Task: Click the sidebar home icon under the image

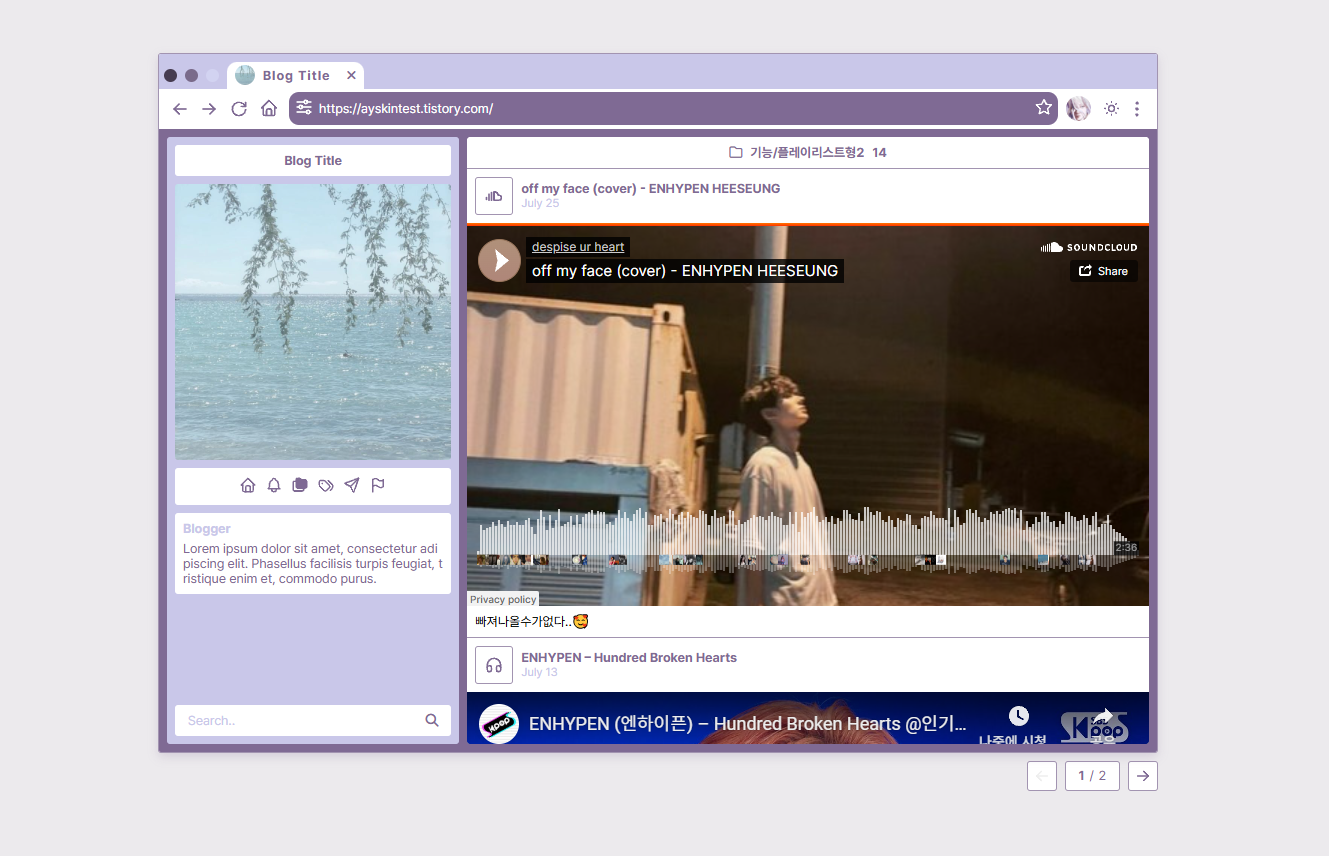Action: [248, 486]
